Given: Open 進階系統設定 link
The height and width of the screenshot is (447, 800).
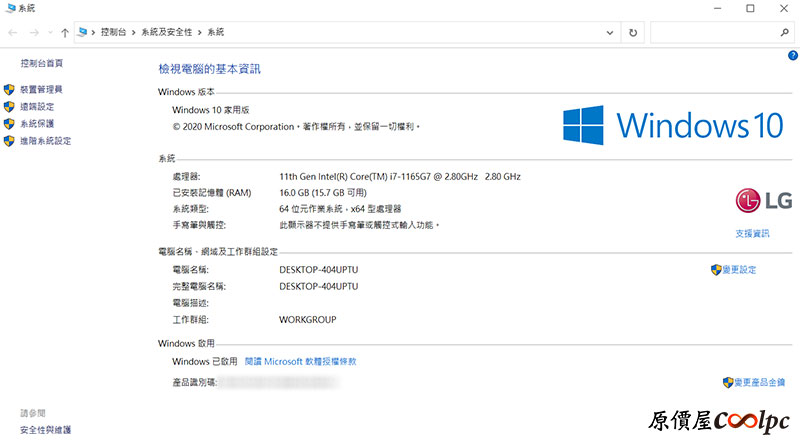Looking at the screenshot, I should tap(45, 141).
